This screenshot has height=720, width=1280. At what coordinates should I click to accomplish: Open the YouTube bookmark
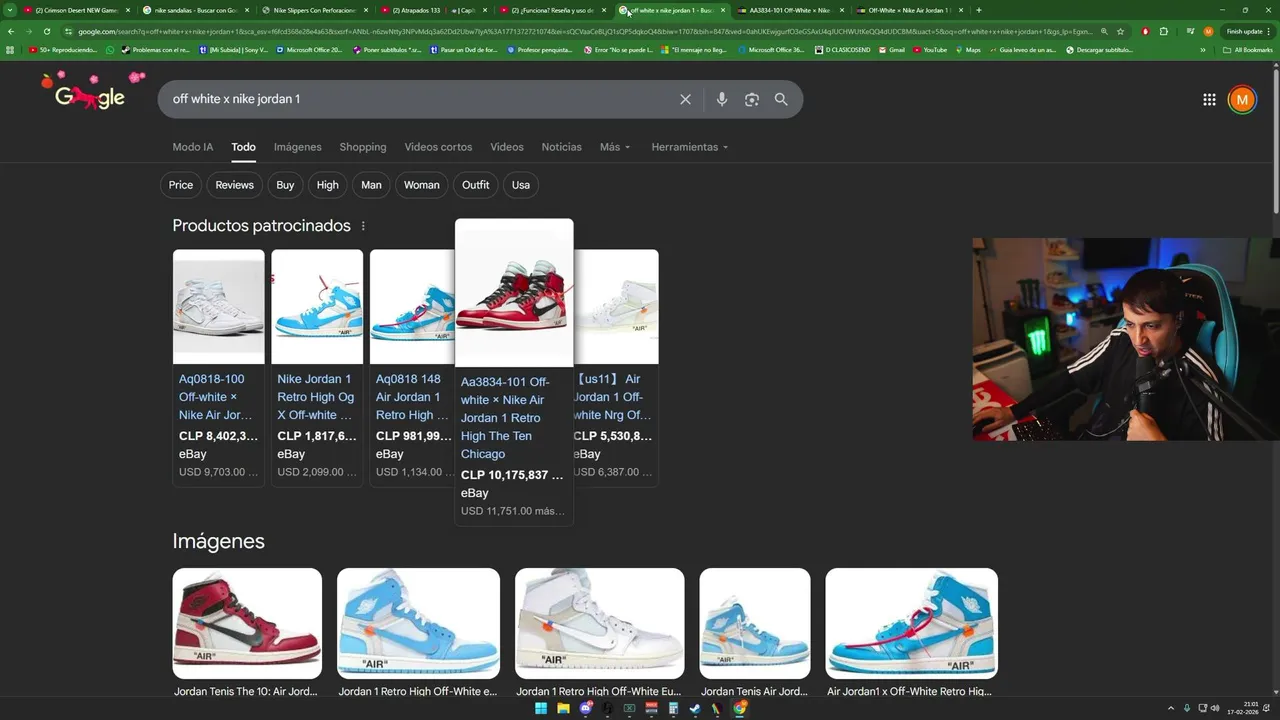pos(929,49)
